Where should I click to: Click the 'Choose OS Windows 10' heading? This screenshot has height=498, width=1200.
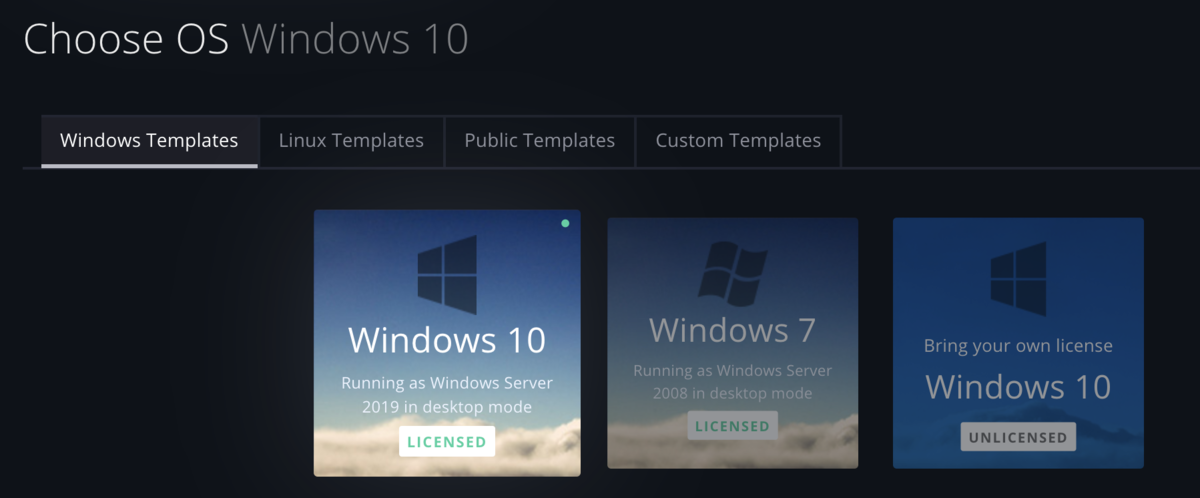246,39
